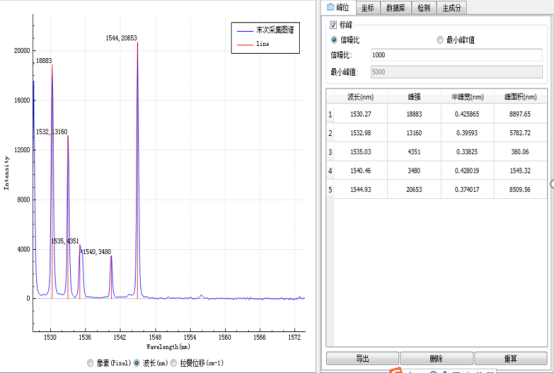Image resolution: width=554 pixels, height=373 pixels.
Task: Click the 峰位 tab icon
Action: (x=330, y=7)
